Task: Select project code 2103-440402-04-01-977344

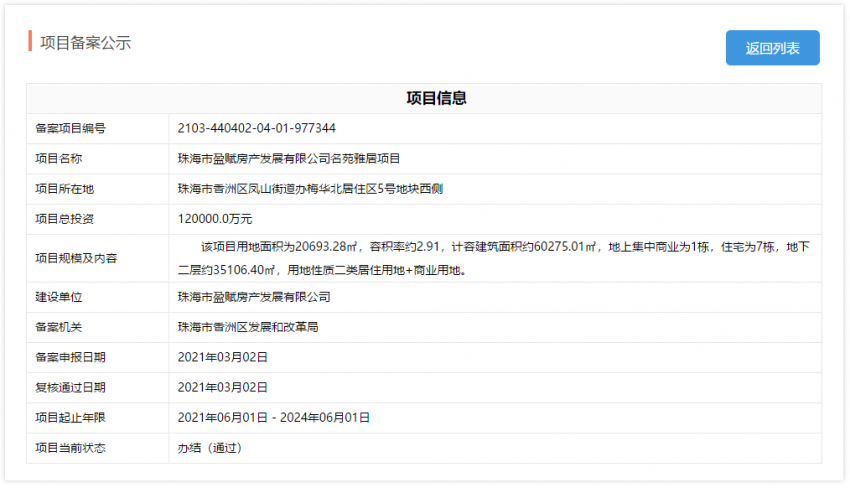Action: (256, 129)
